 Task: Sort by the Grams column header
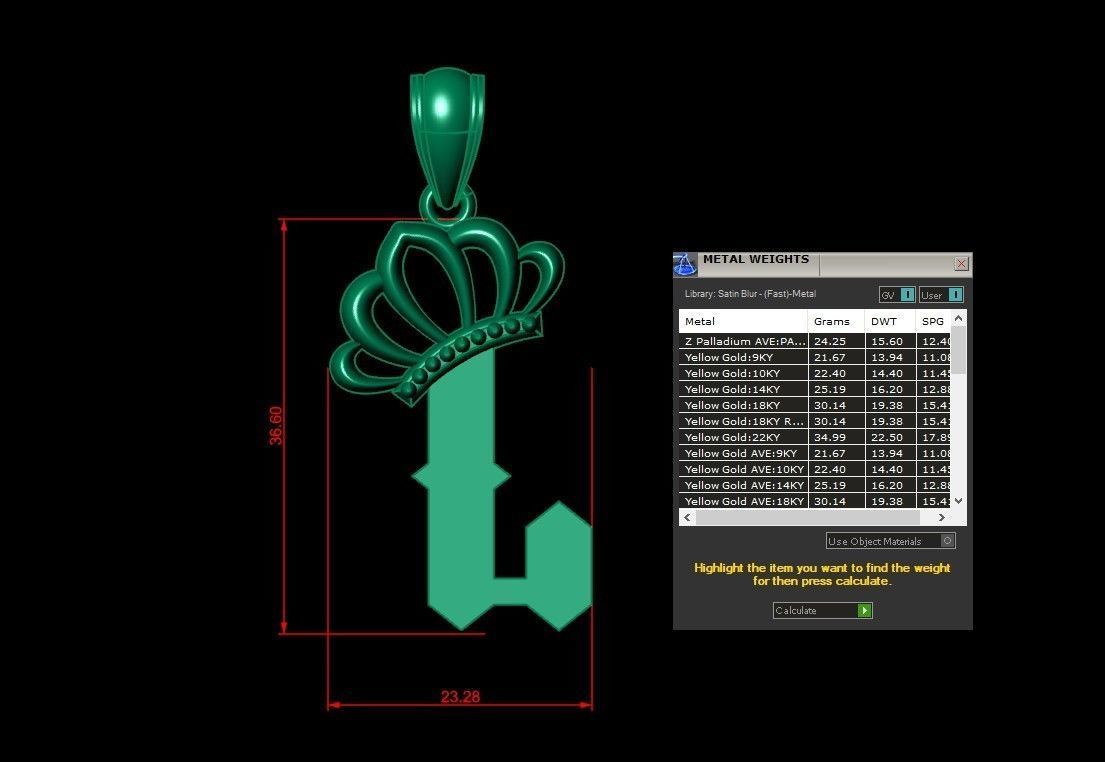click(837, 321)
